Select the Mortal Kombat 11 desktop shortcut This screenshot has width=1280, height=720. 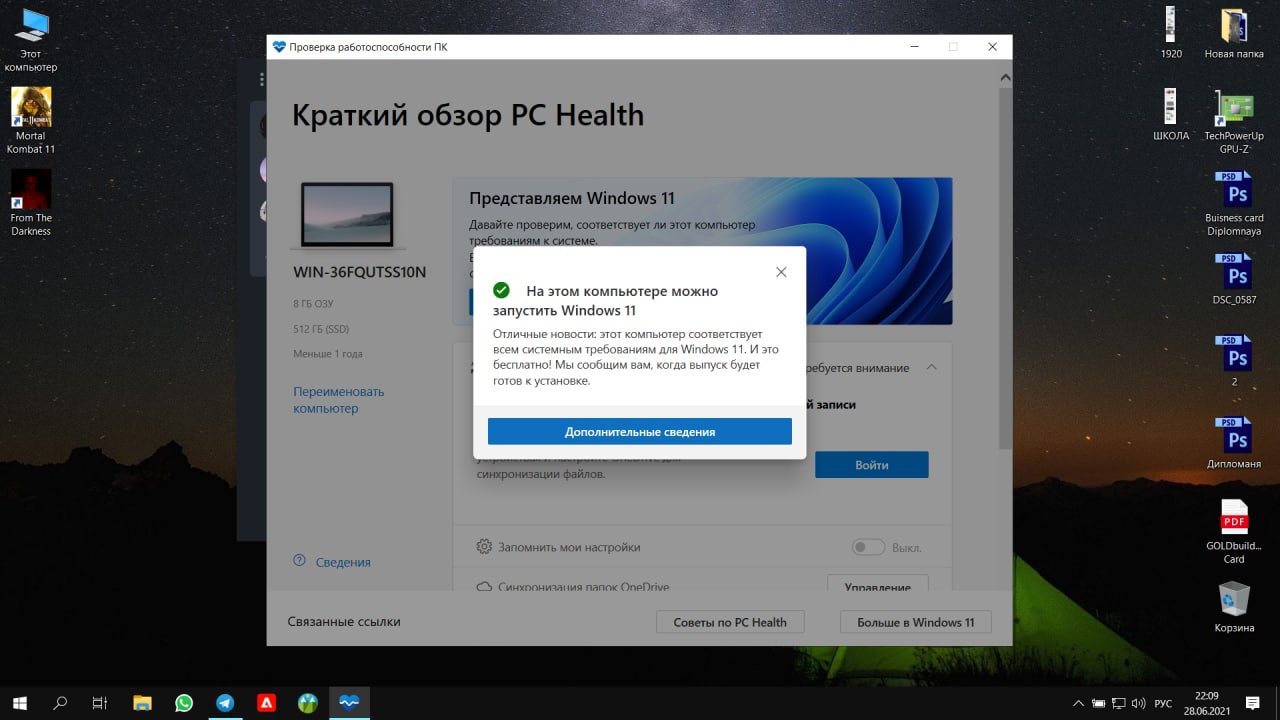click(31, 121)
